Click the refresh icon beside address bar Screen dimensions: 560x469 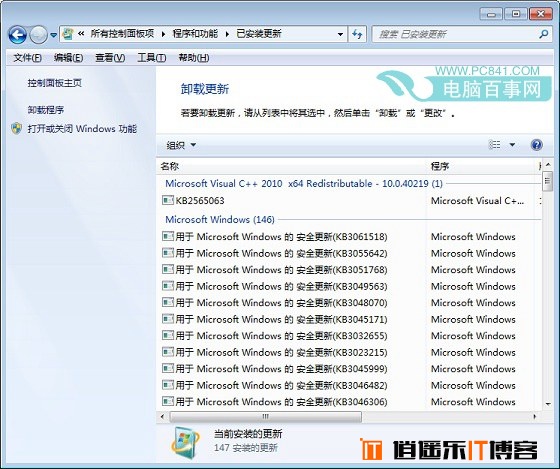(357, 34)
